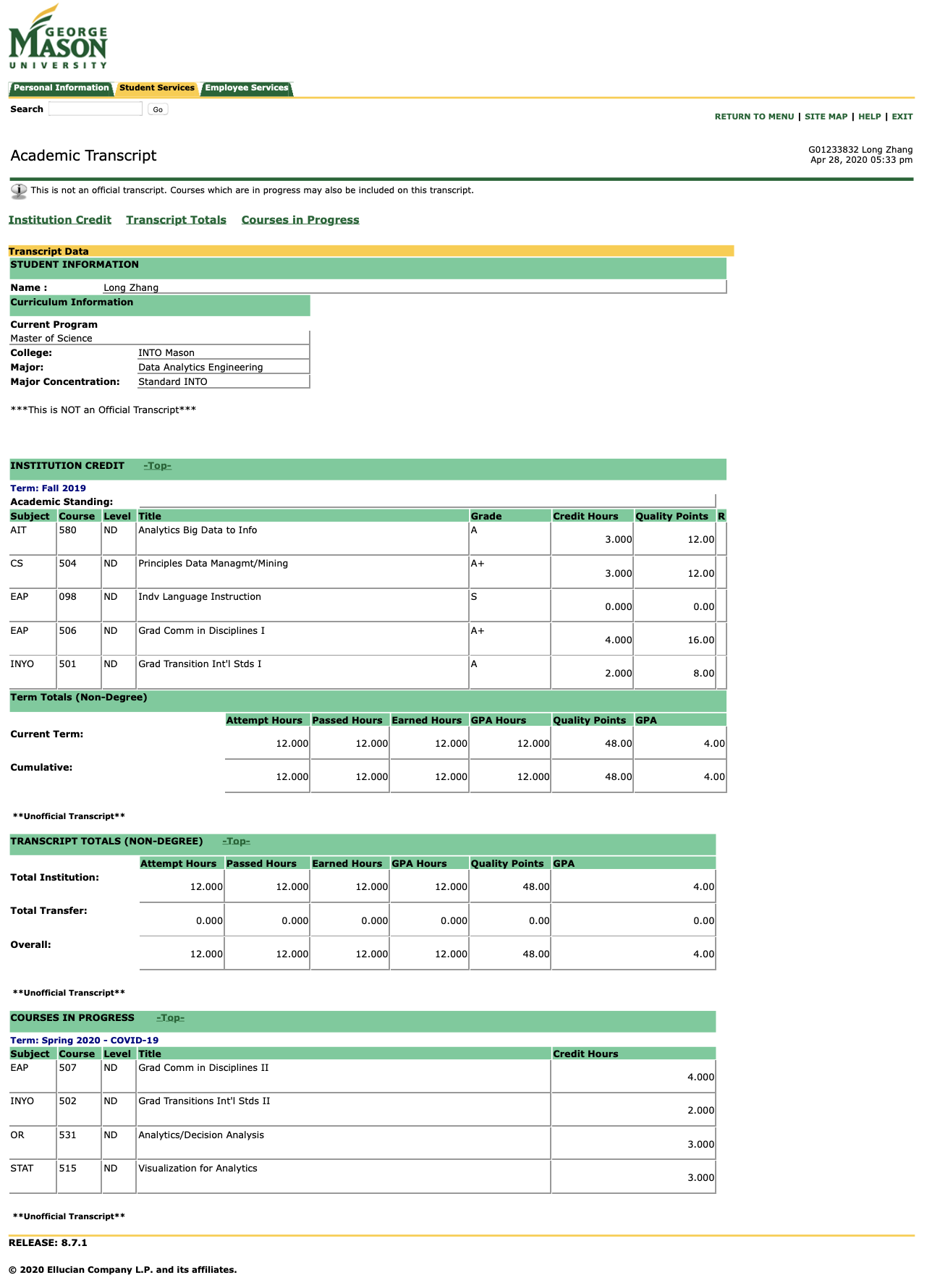Click the S grade for EAP 098
Viewport: 932px width, 1288px height.
point(474,597)
